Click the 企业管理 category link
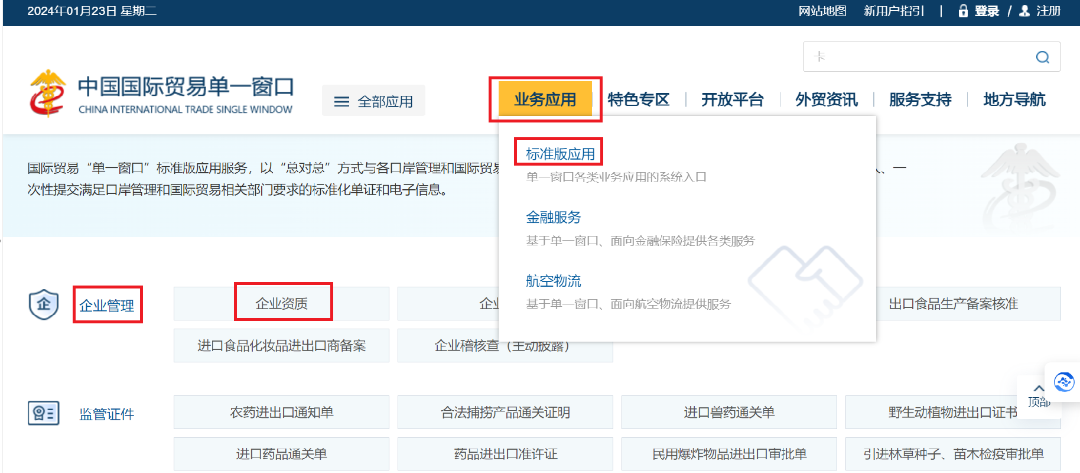This screenshot has height=473, width=1080. pos(107,305)
